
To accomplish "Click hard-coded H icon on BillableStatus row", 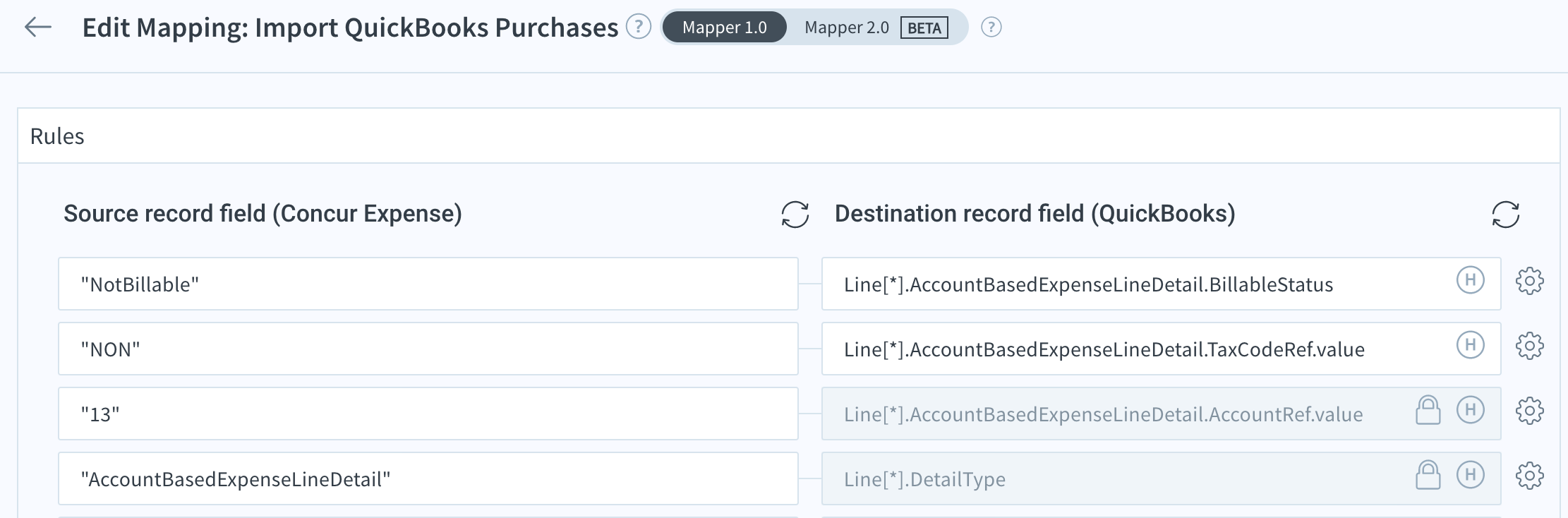I will pyautogui.click(x=1471, y=280).
